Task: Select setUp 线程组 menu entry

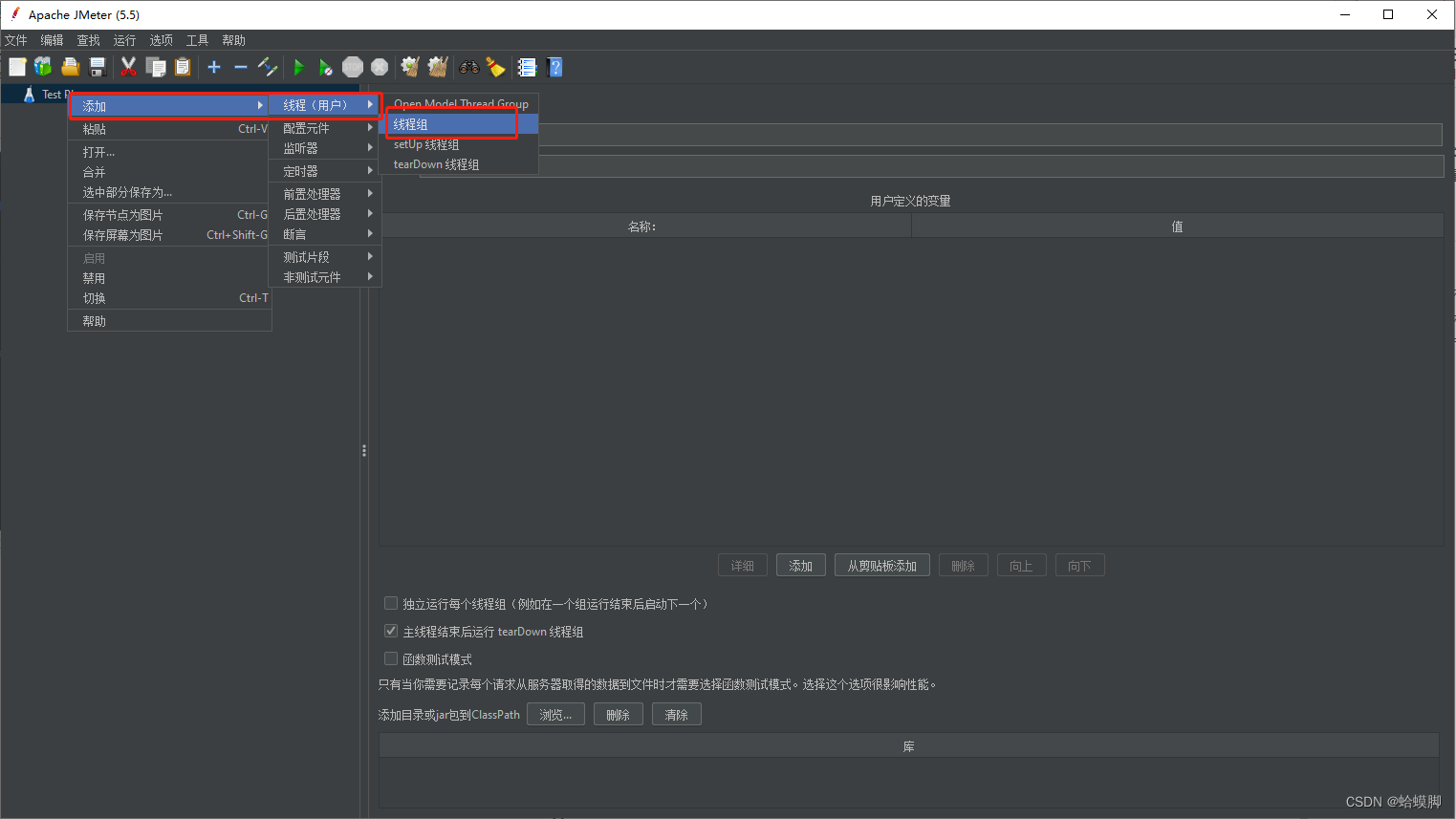Action: tap(459, 144)
